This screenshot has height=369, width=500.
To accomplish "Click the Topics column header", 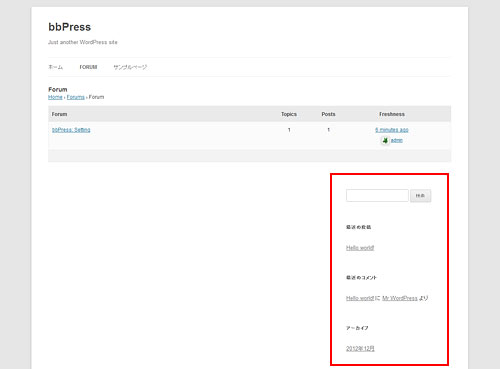I will (x=289, y=114).
